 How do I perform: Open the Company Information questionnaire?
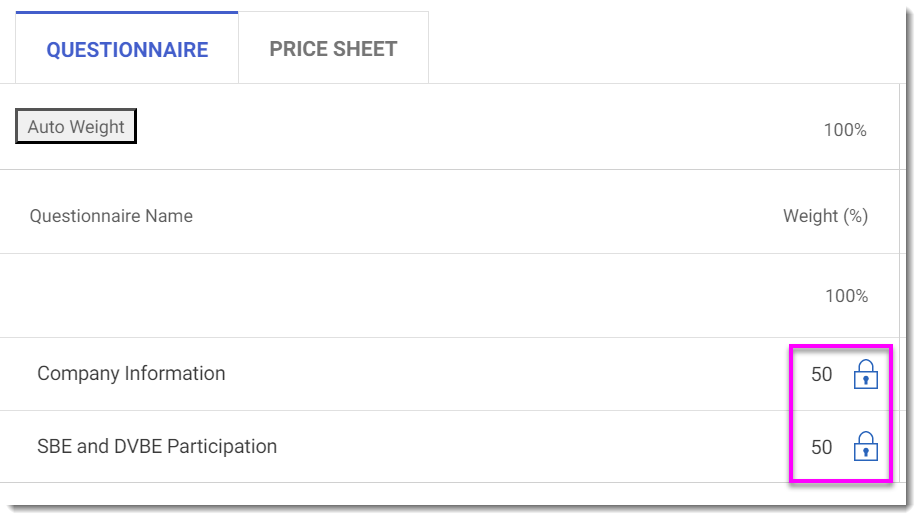[x=131, y=374]
